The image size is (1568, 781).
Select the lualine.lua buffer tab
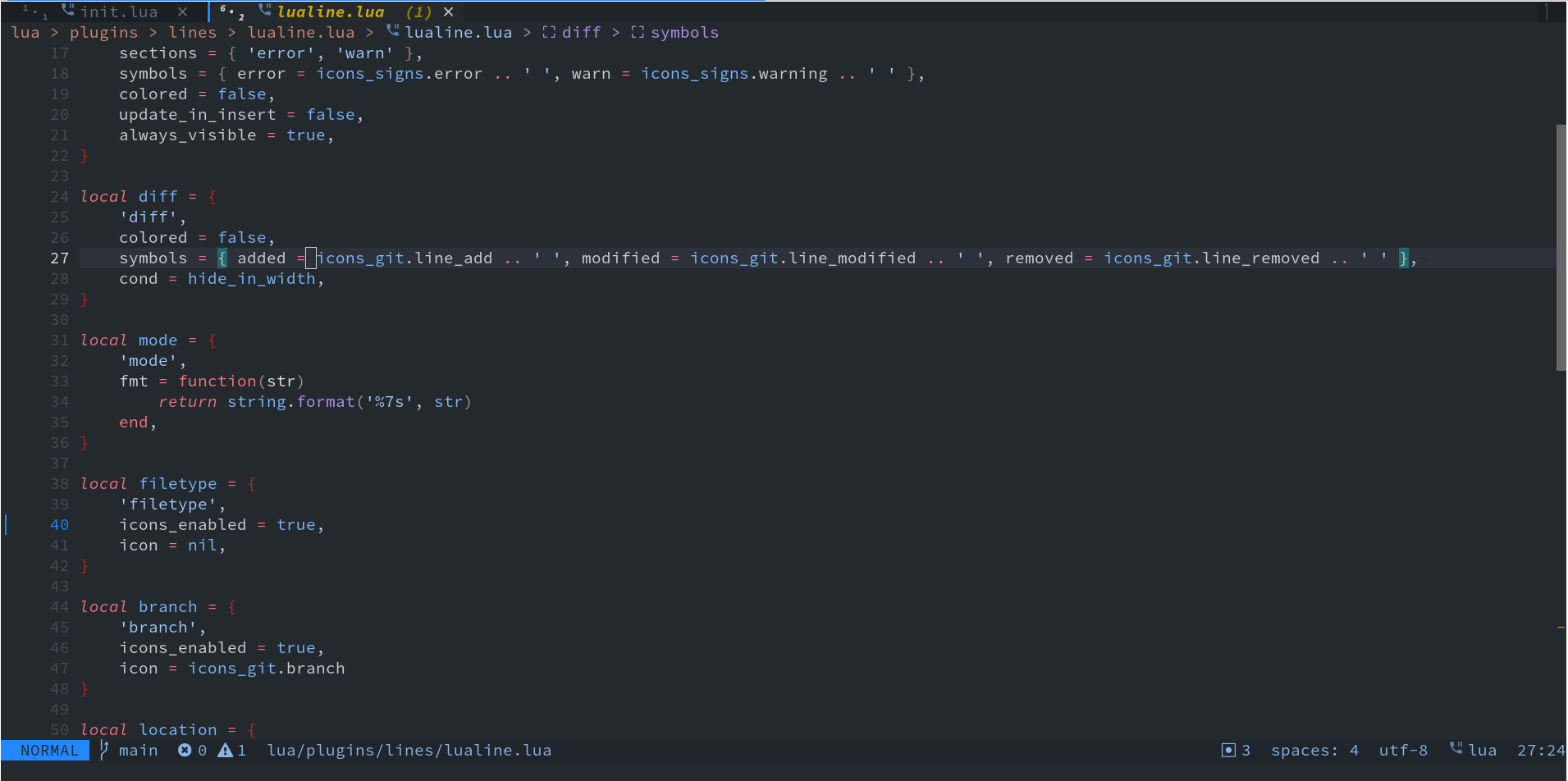point(330,11)
